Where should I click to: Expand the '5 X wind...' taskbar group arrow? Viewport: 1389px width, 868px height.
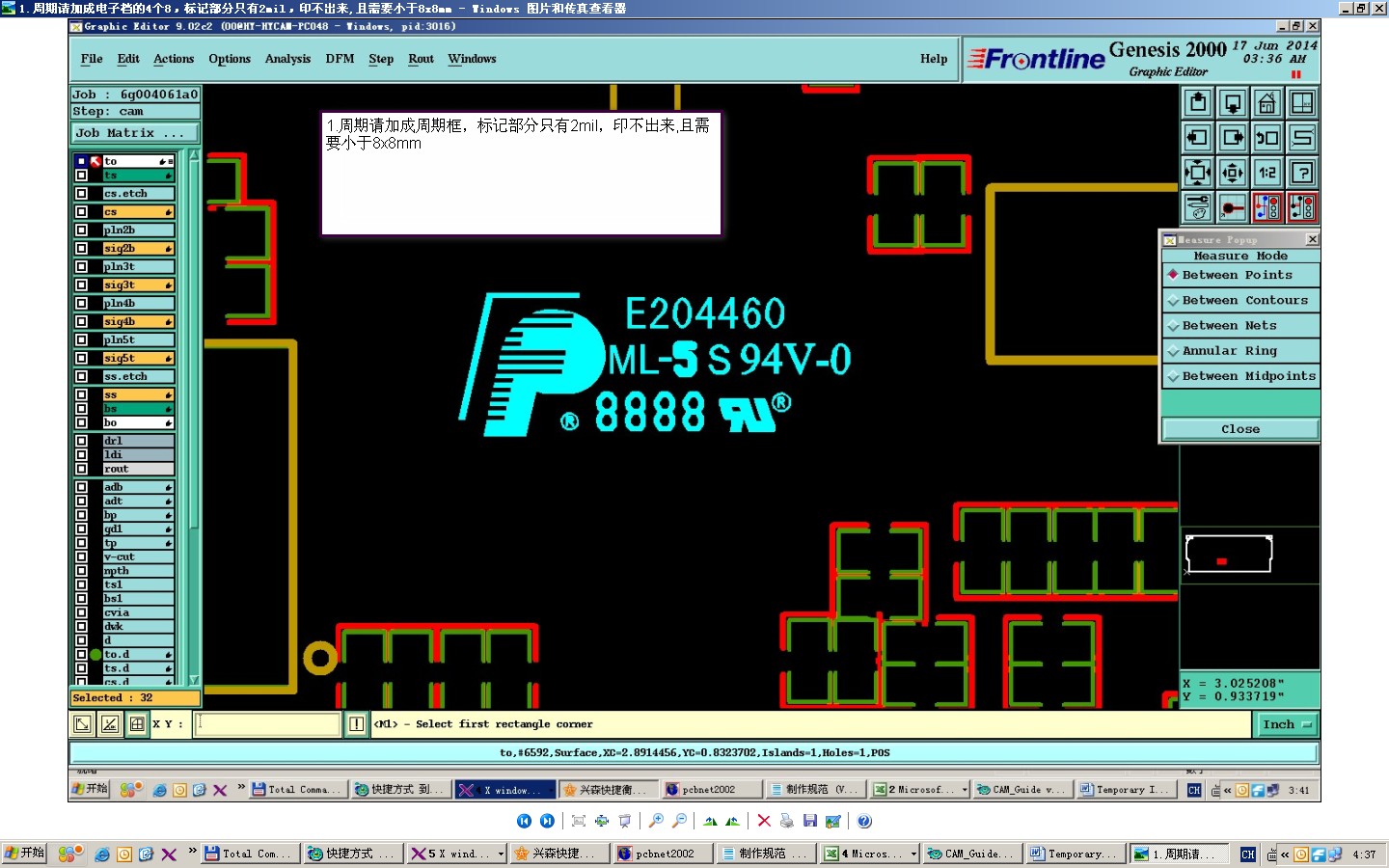[502, 854]
